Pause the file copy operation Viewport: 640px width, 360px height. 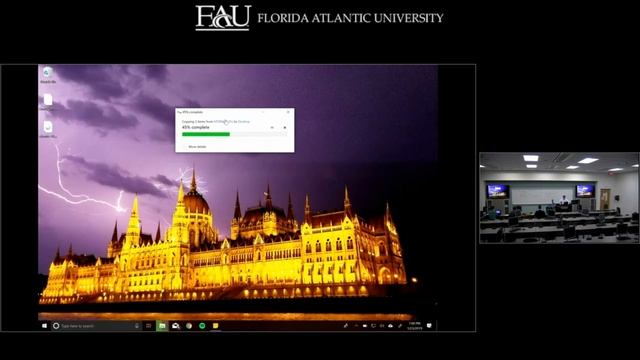(272, 127)
